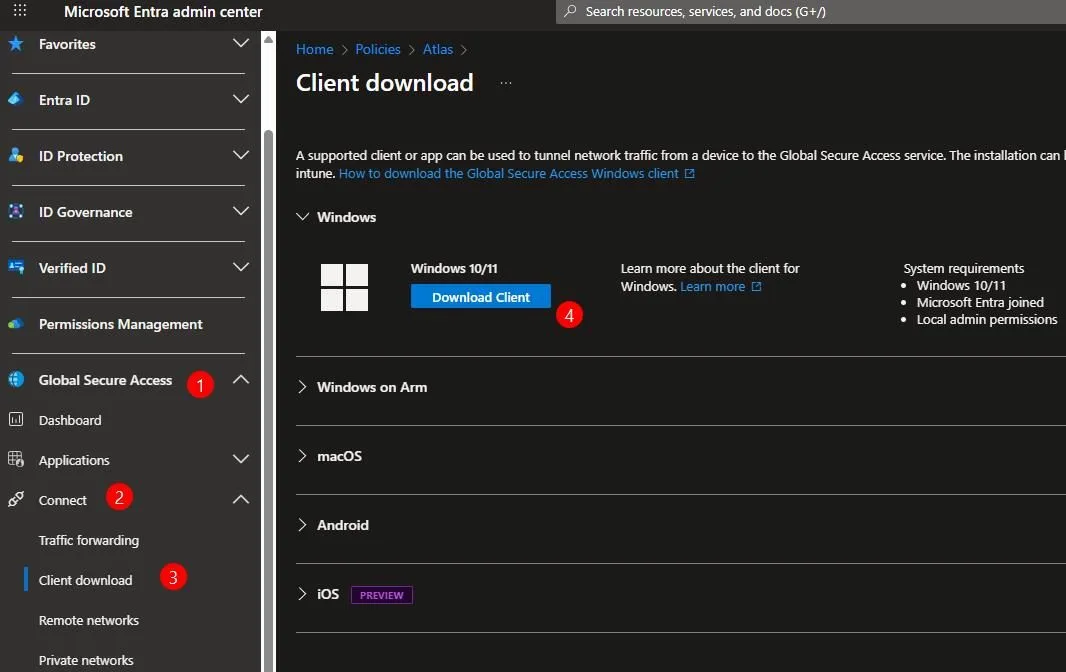Open the Learn more link

(x=712, y=287)
